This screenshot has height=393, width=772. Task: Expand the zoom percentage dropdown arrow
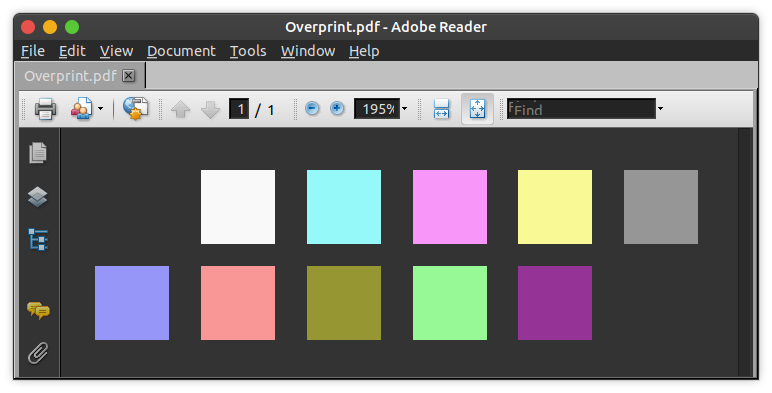[x=405, y=109]
